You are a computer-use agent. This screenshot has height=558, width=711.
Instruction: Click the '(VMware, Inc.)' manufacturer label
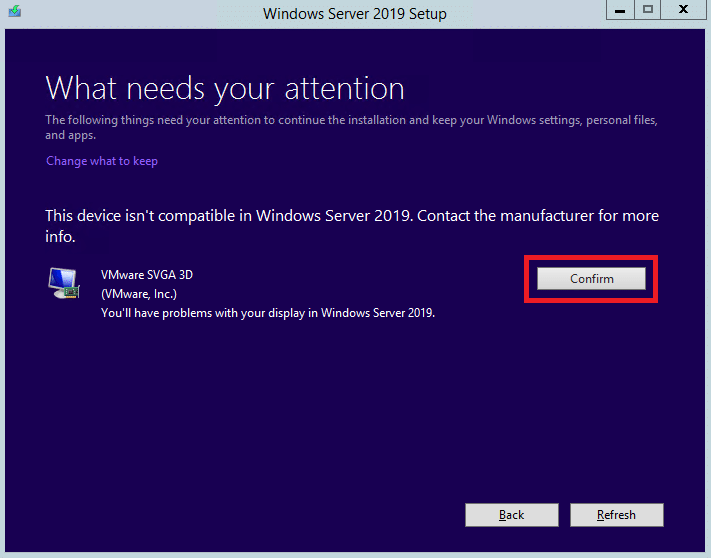[139, 294]
